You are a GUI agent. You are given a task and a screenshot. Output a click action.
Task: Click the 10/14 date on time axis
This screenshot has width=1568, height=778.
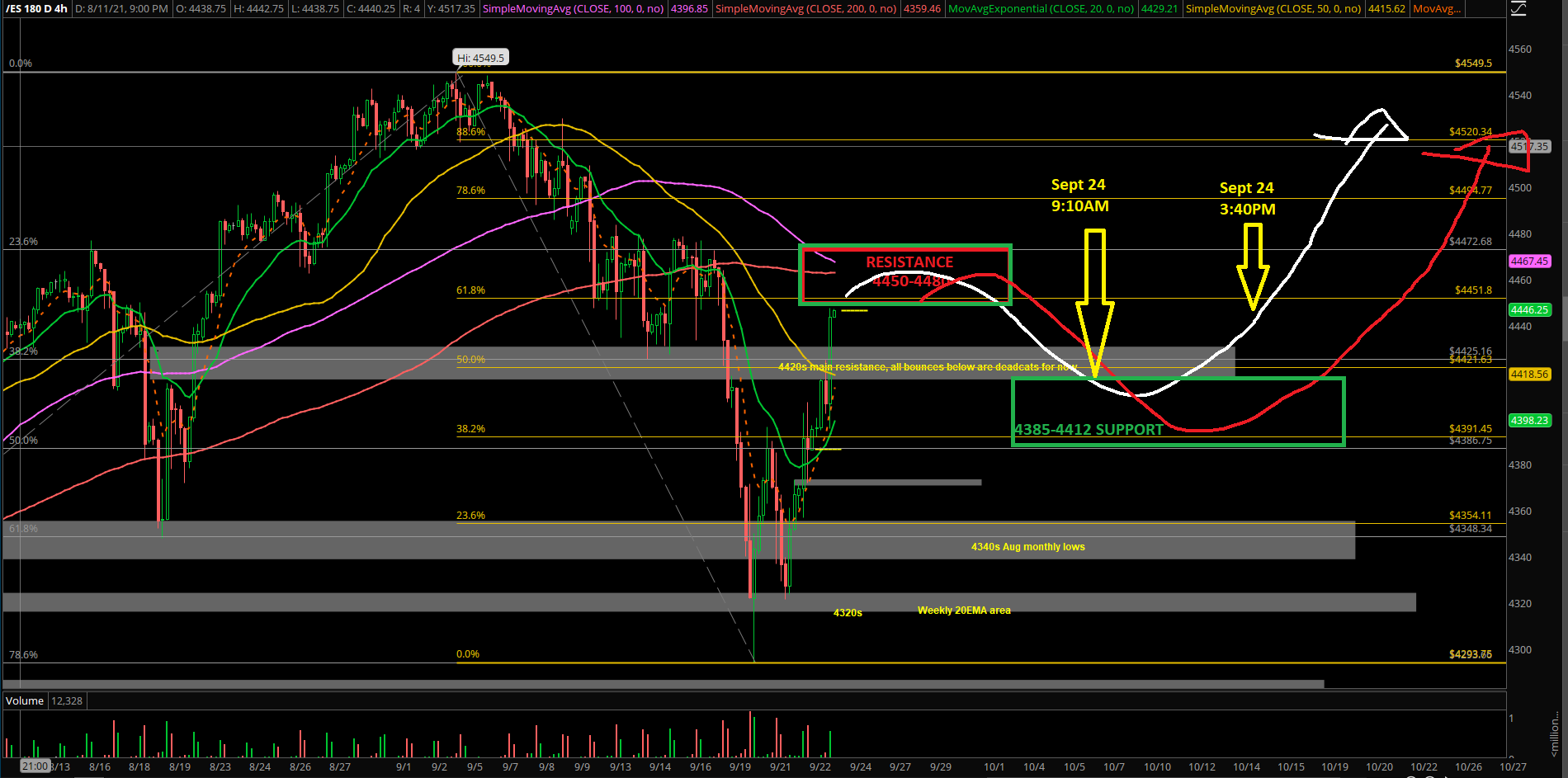[x=1246, y=766]
